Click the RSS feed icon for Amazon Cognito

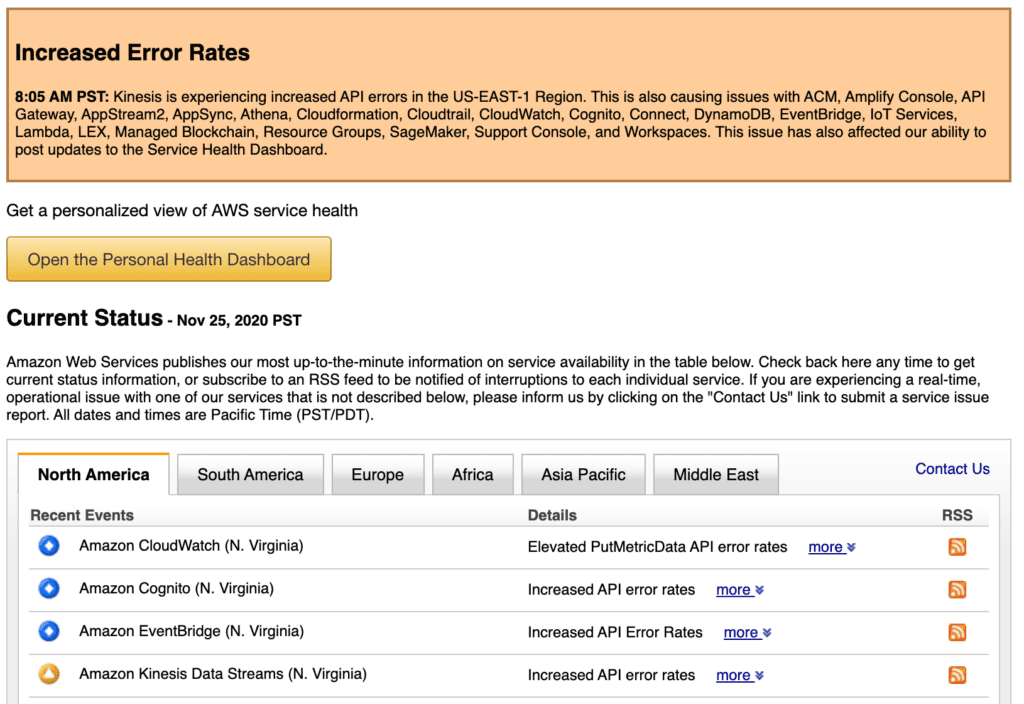click(x=957, y=590)
